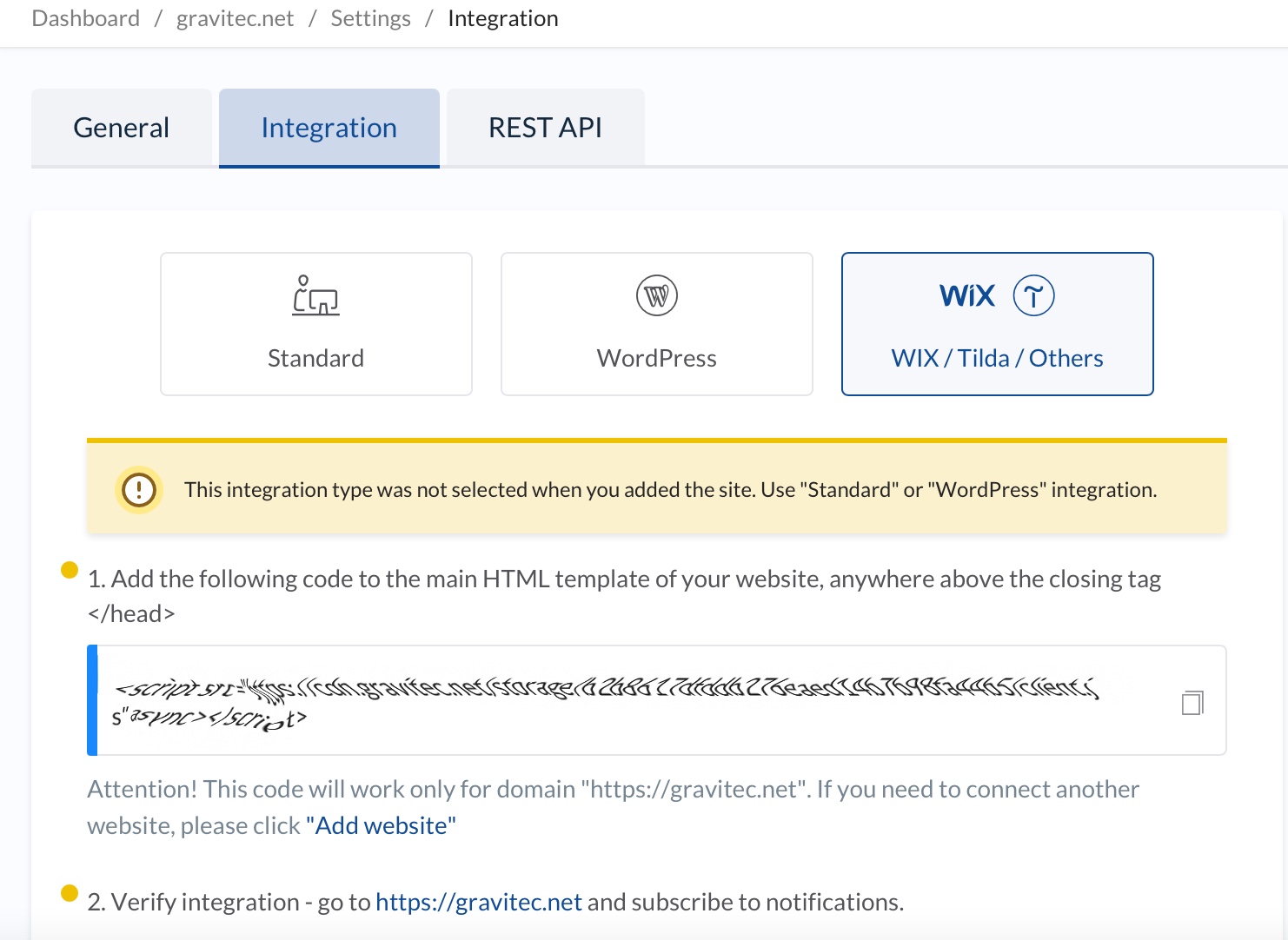Click the WordPress logo icon
1288x940 pixels.
point(656,295)
